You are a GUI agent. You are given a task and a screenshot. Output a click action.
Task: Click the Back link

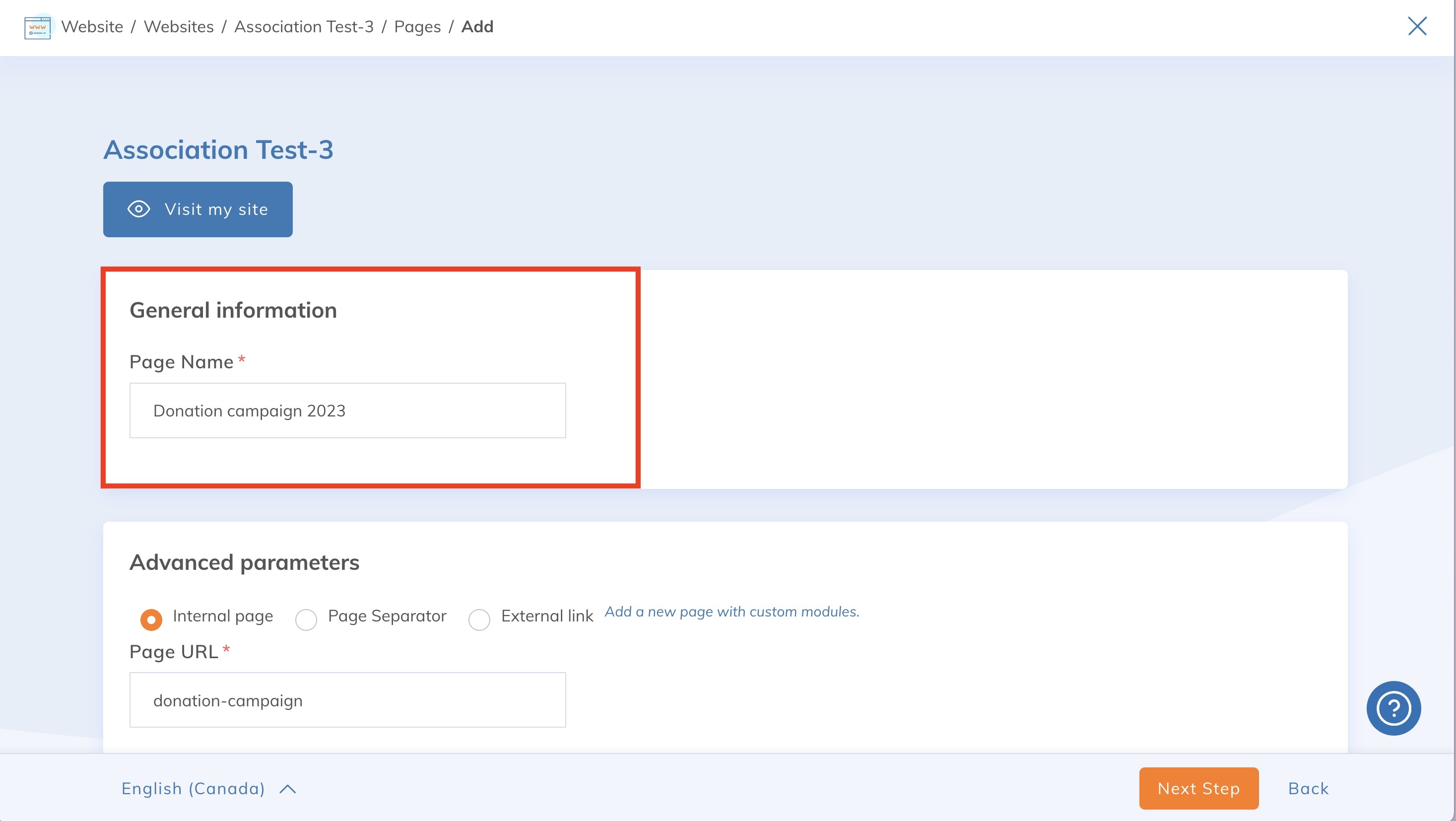click(x=1308, y=789)
